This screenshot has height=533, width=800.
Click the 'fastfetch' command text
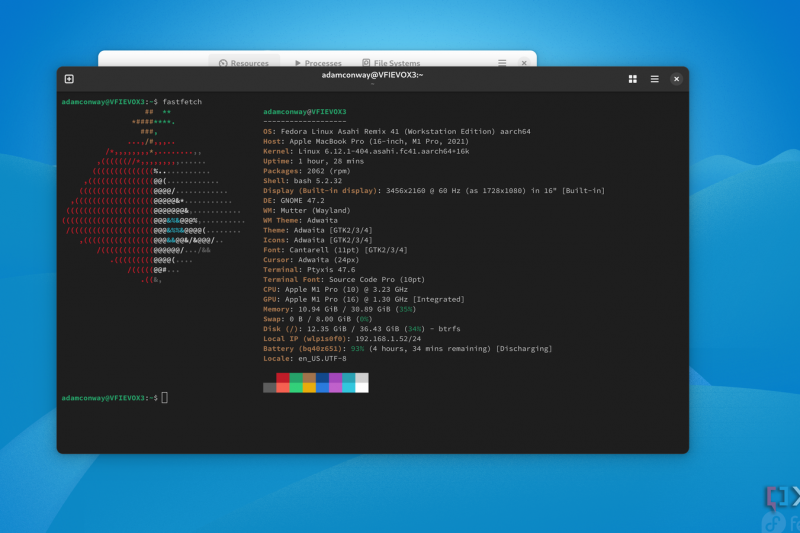[182, 102]
